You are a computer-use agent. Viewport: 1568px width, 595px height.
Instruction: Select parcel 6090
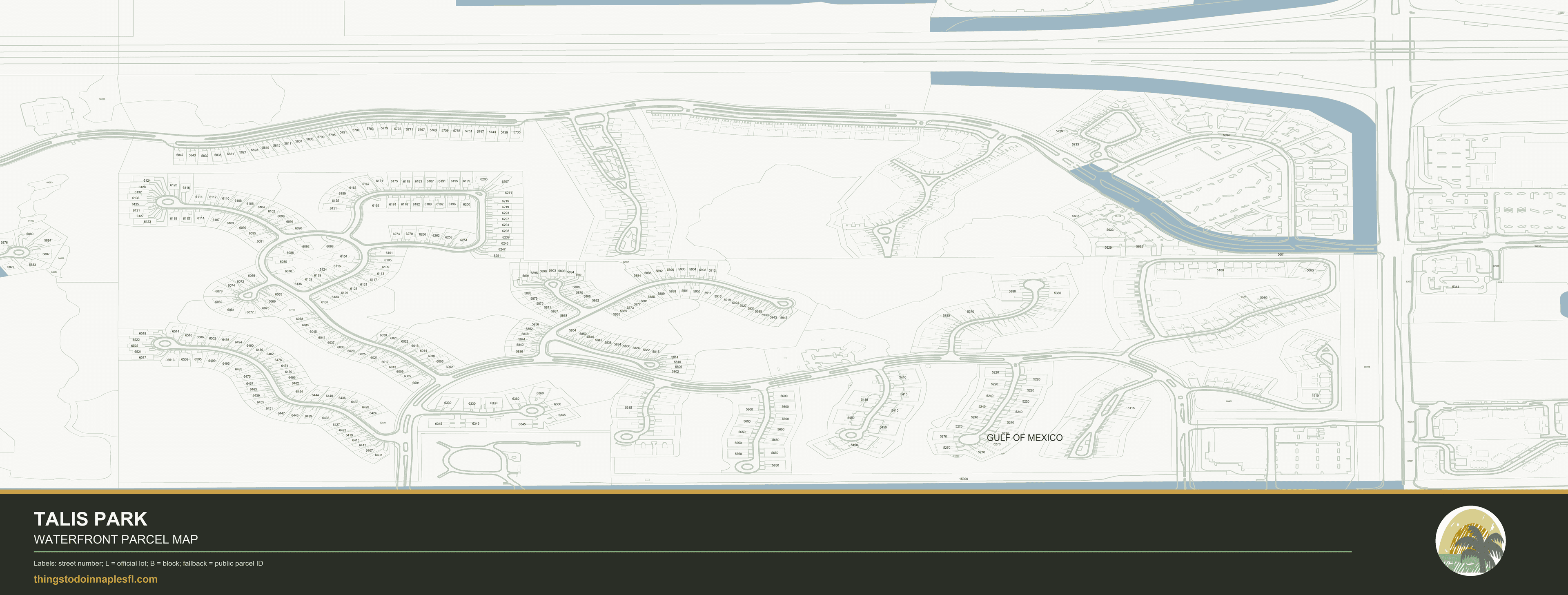pyautogui.click(x=298, y=228)
